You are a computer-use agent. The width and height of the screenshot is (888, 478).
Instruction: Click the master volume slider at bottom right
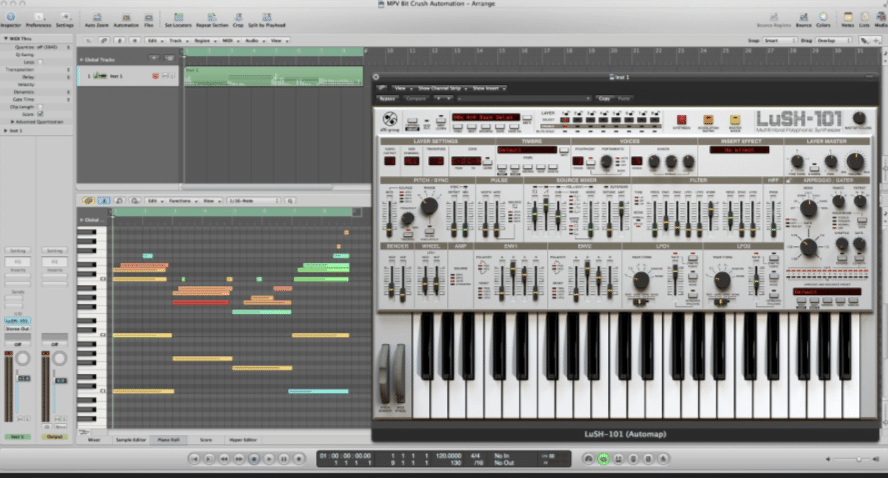point(854,459)
